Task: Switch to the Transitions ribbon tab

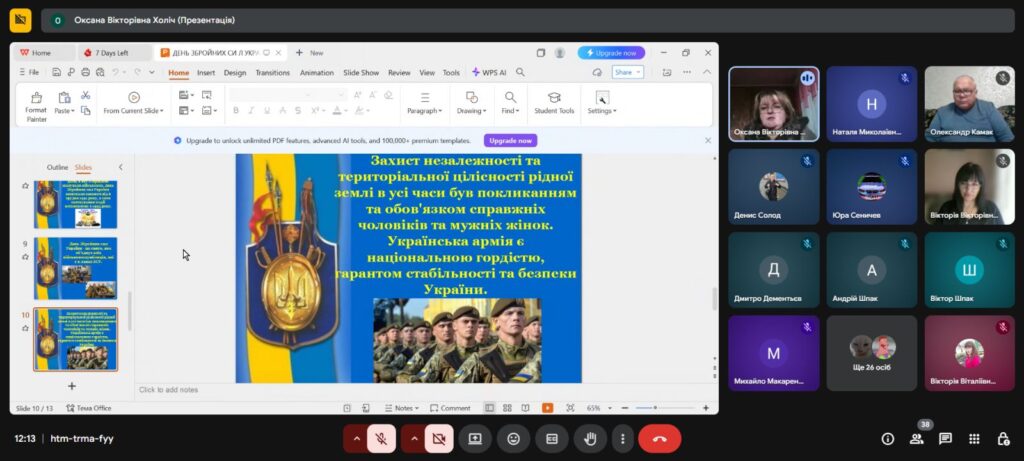Action: 272,72
